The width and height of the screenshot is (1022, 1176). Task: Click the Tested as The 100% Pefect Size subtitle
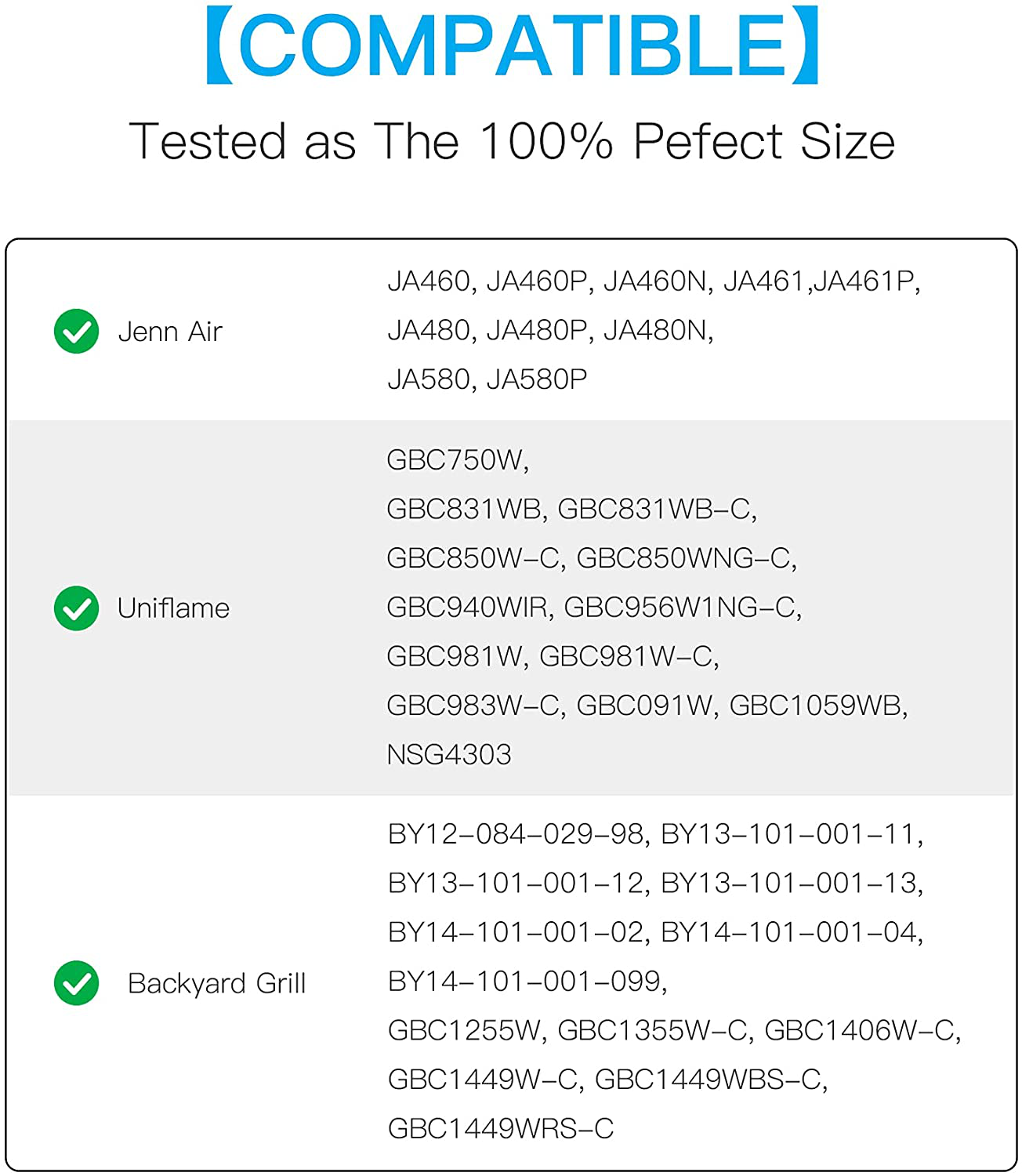click(512, 141)
